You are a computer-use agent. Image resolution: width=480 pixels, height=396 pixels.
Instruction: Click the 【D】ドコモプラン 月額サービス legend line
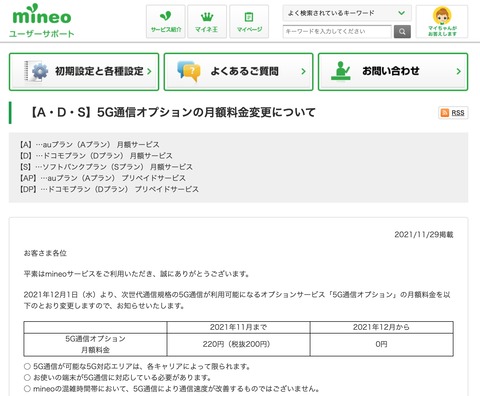[x=96, y=156]
